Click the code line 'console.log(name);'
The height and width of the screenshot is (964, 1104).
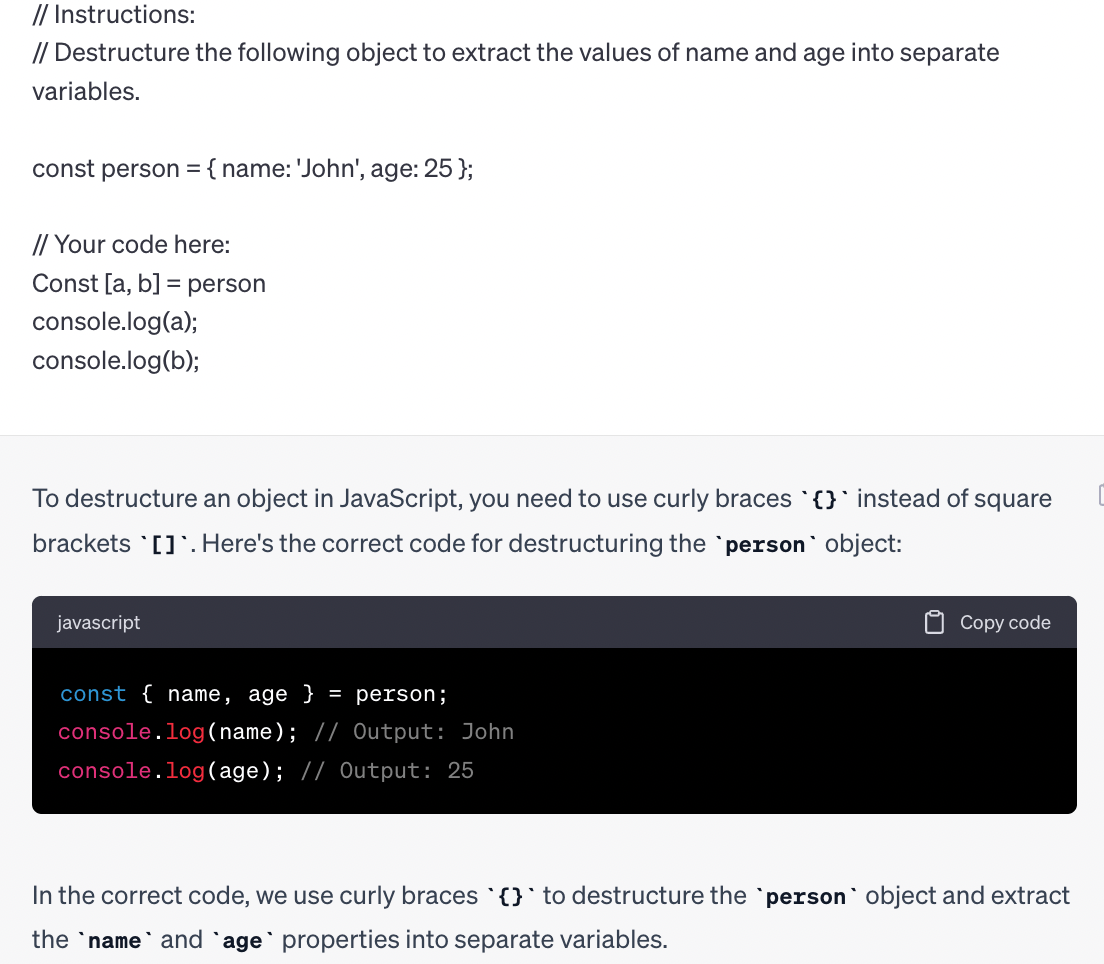coord(178,732)
